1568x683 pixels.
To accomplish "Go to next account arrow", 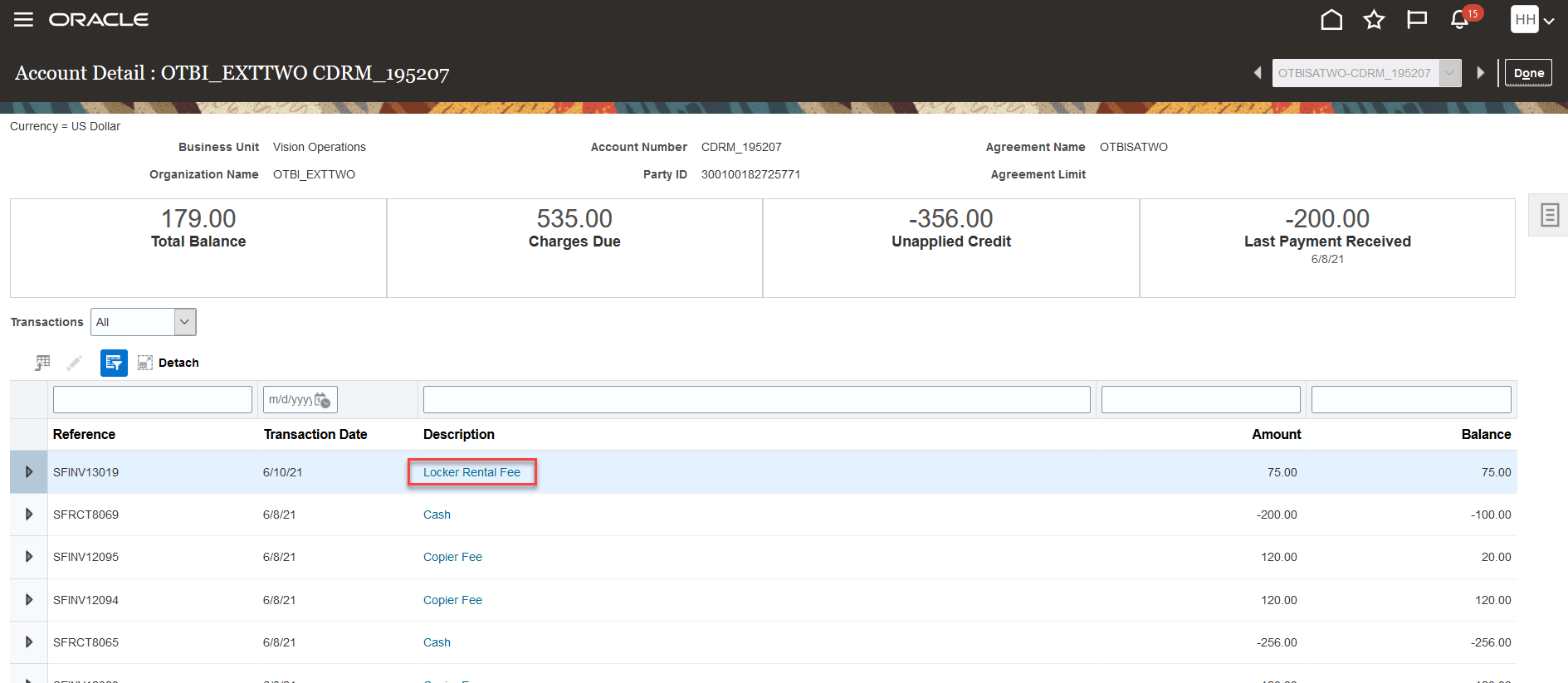I will 1481,73.
